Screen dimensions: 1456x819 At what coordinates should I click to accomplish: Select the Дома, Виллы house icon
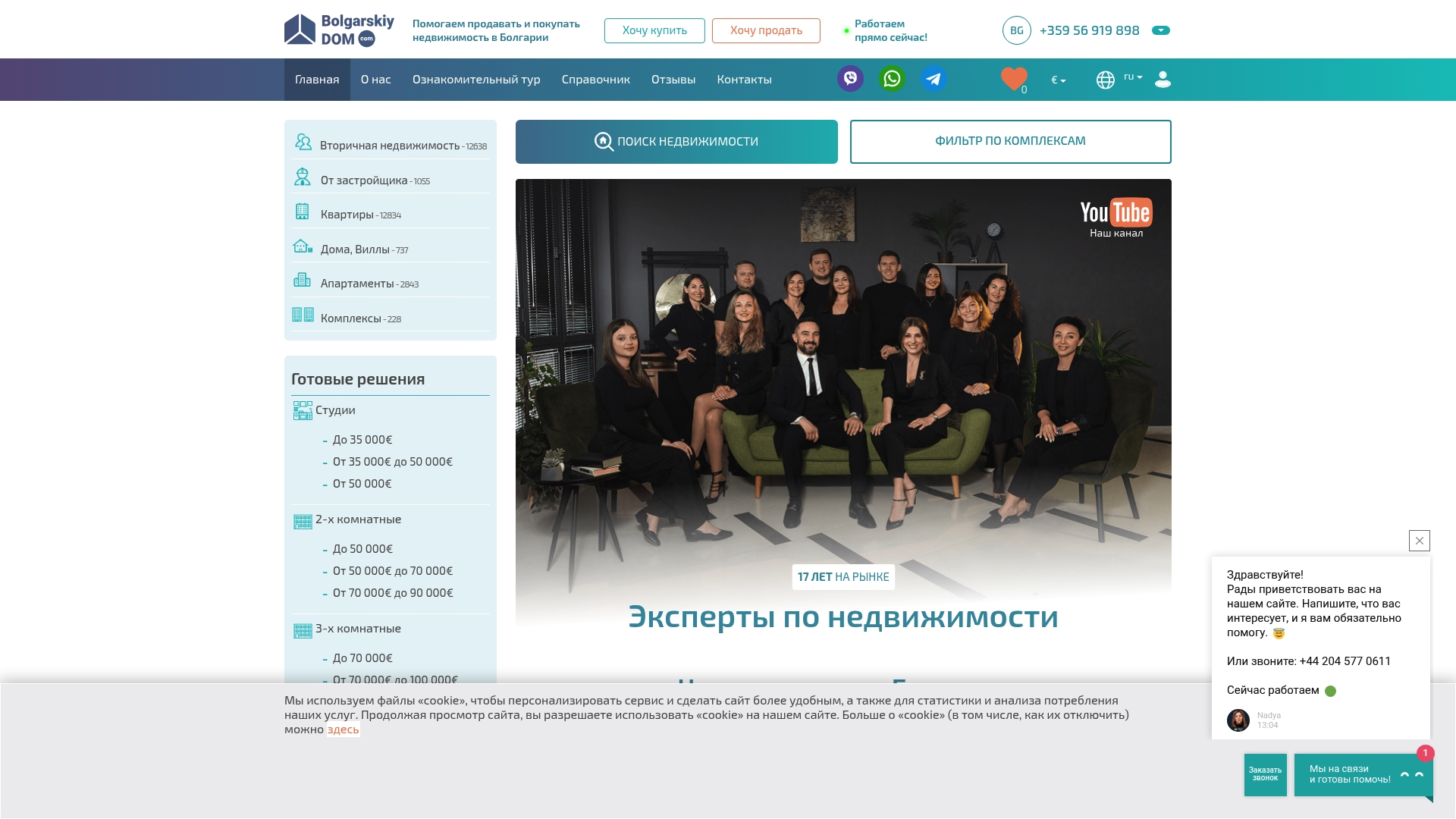pyautogui.click(x=303, y=245)
